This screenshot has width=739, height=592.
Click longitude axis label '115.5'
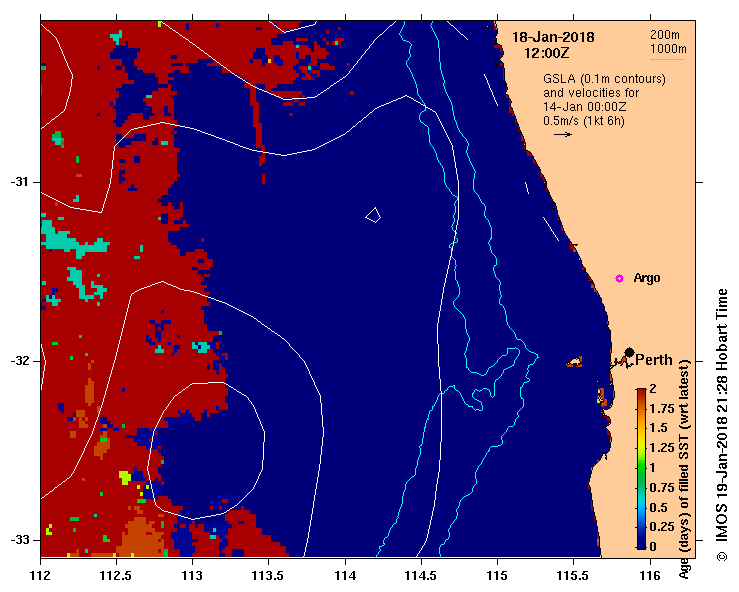click(x=574, y=576)
